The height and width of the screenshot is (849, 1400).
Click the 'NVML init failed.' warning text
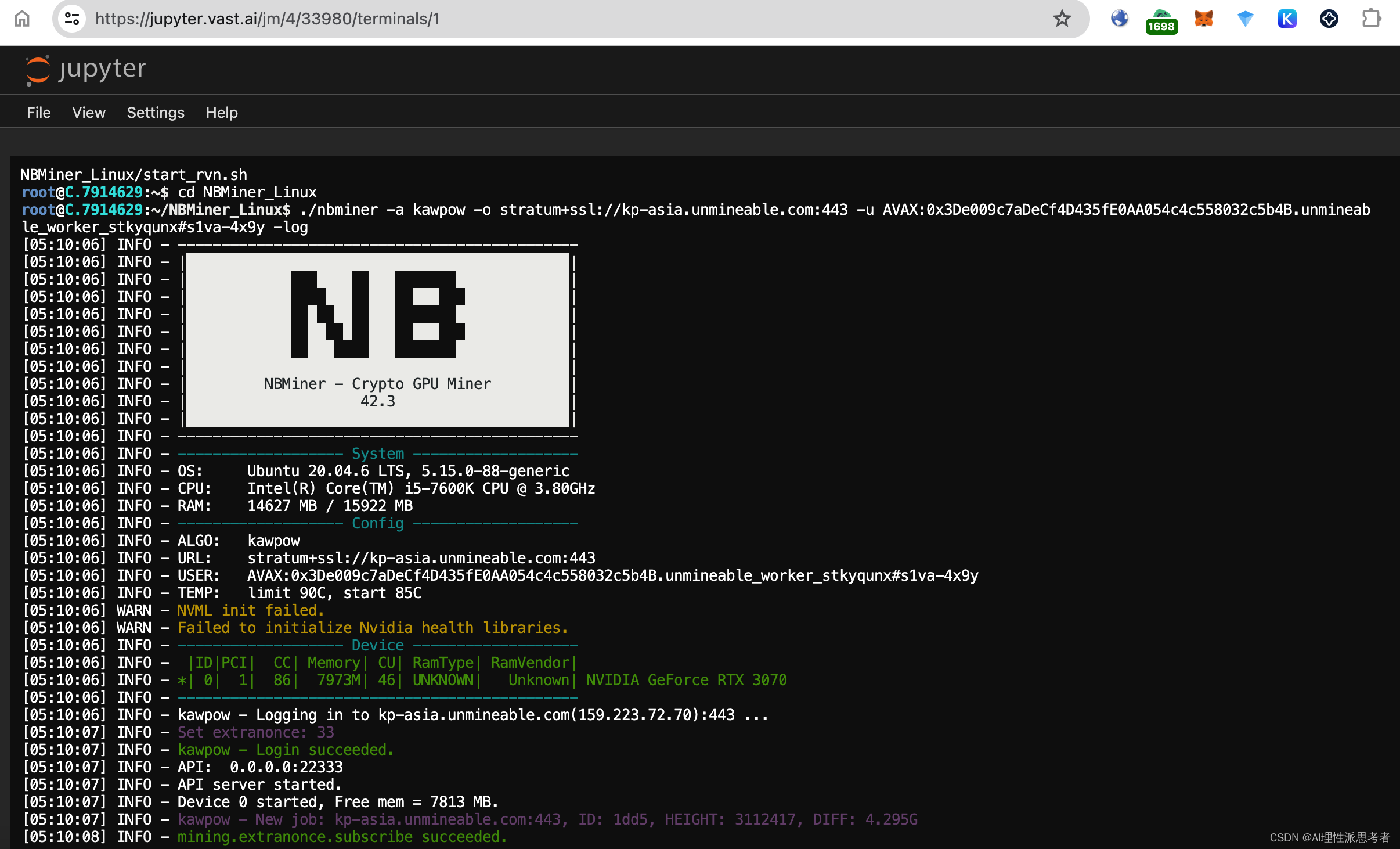[x=250, y=610]
